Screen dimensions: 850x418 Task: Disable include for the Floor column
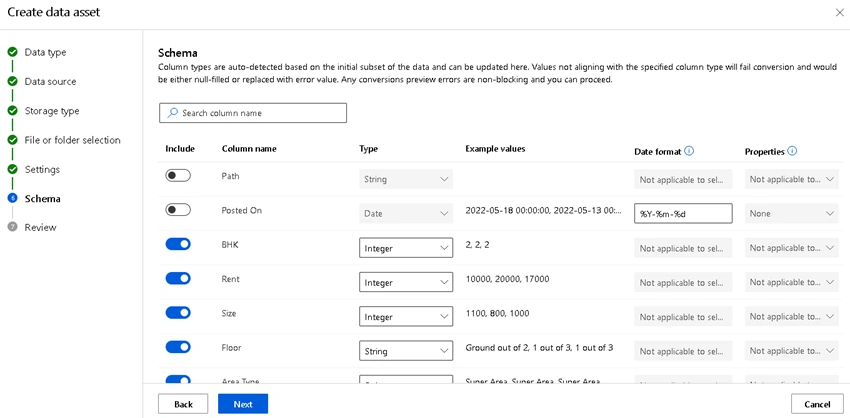(178, 347)
